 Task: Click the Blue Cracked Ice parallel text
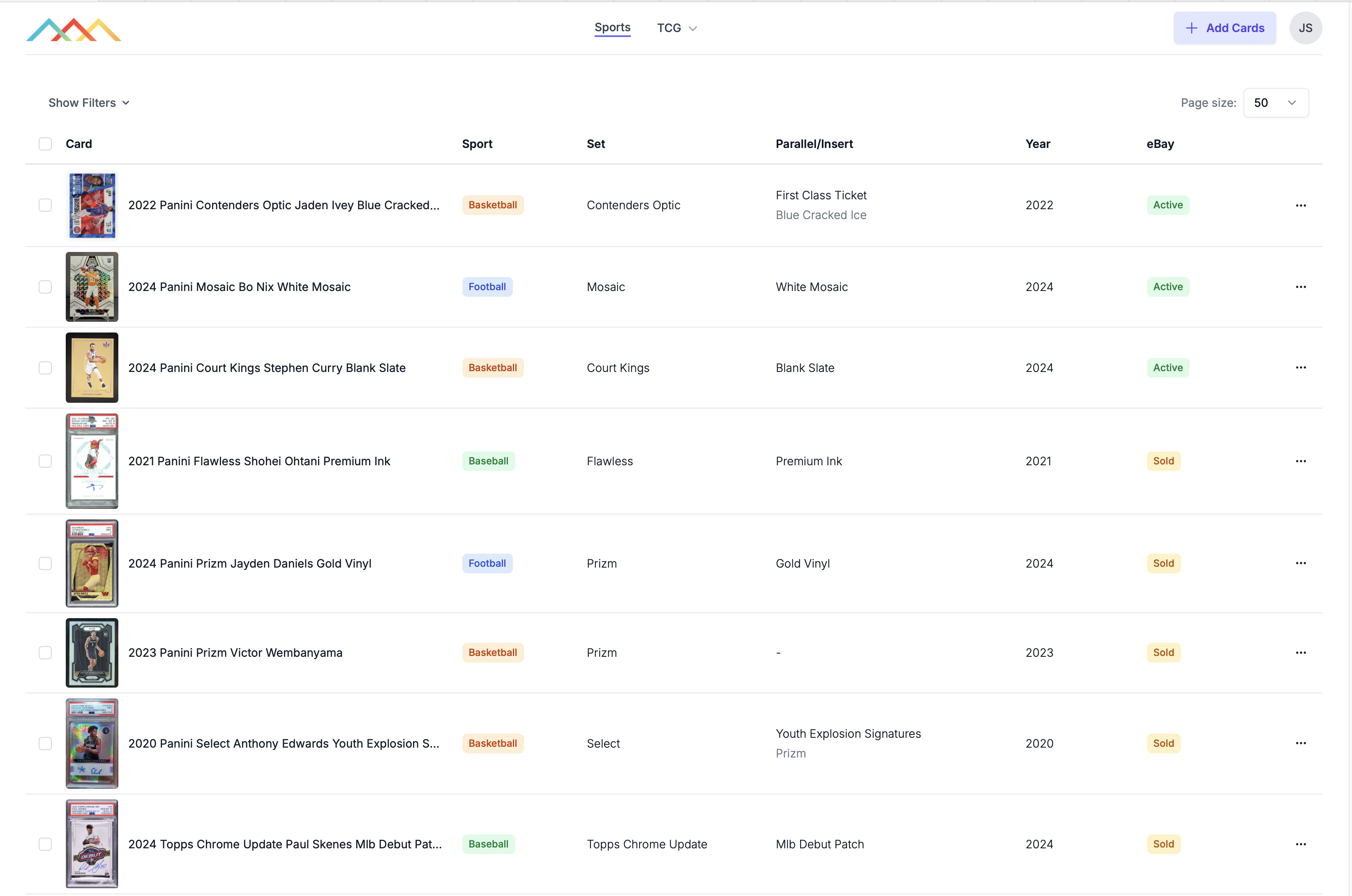821,215
